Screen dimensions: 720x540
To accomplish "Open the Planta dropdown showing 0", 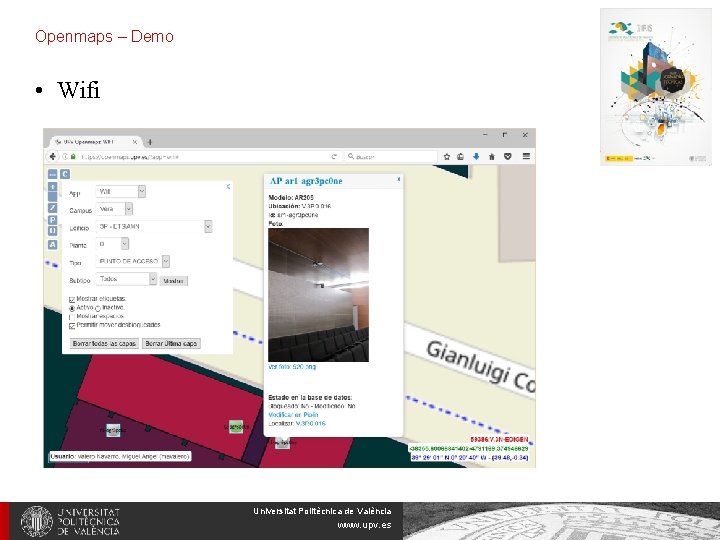I will pyautogui.click(x=112, y=244).
